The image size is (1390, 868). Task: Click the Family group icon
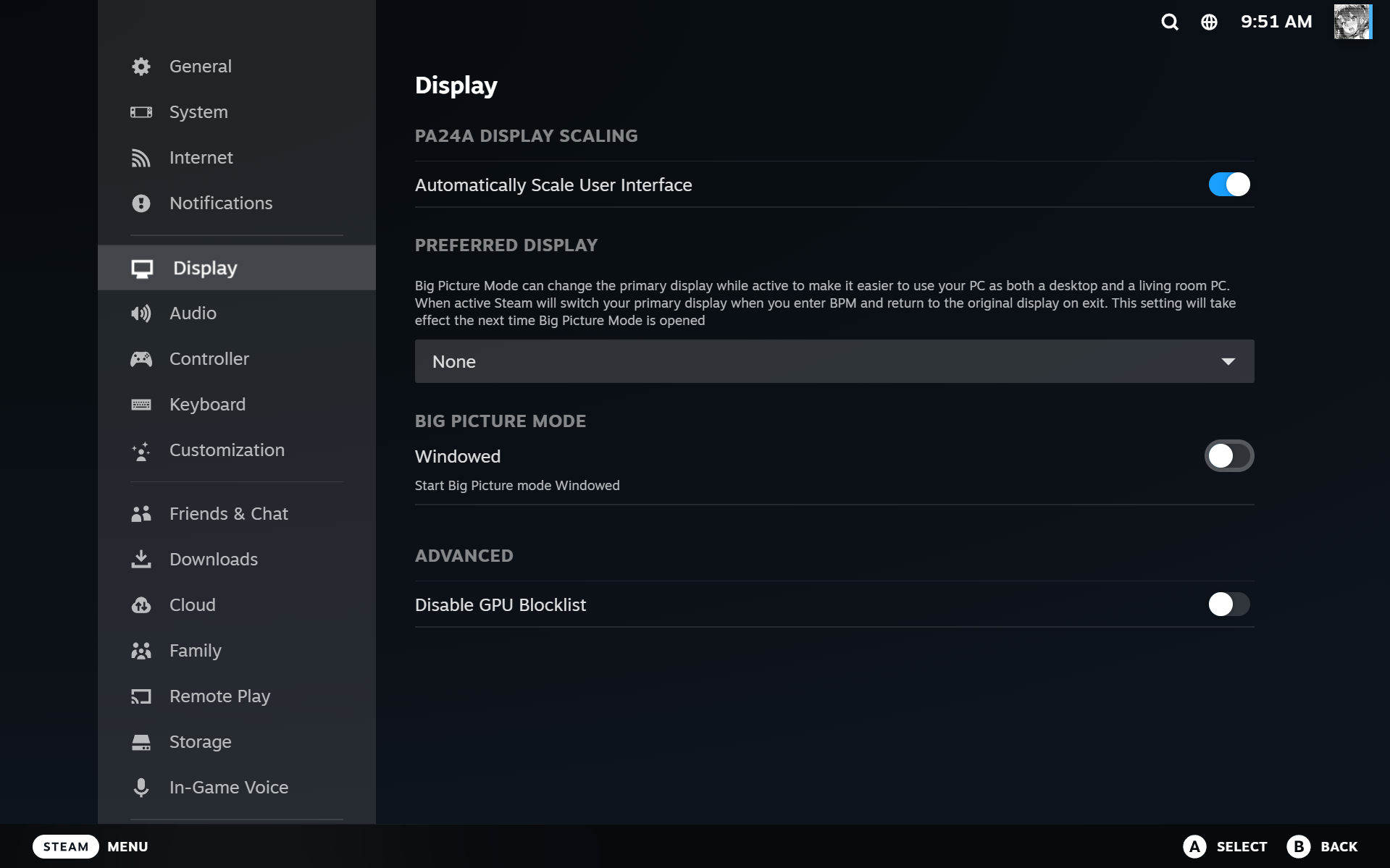(x=141, y=651)
